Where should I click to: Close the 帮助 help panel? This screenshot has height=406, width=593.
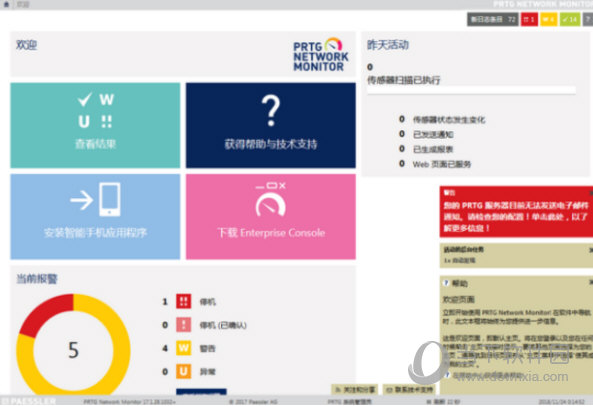591,282
